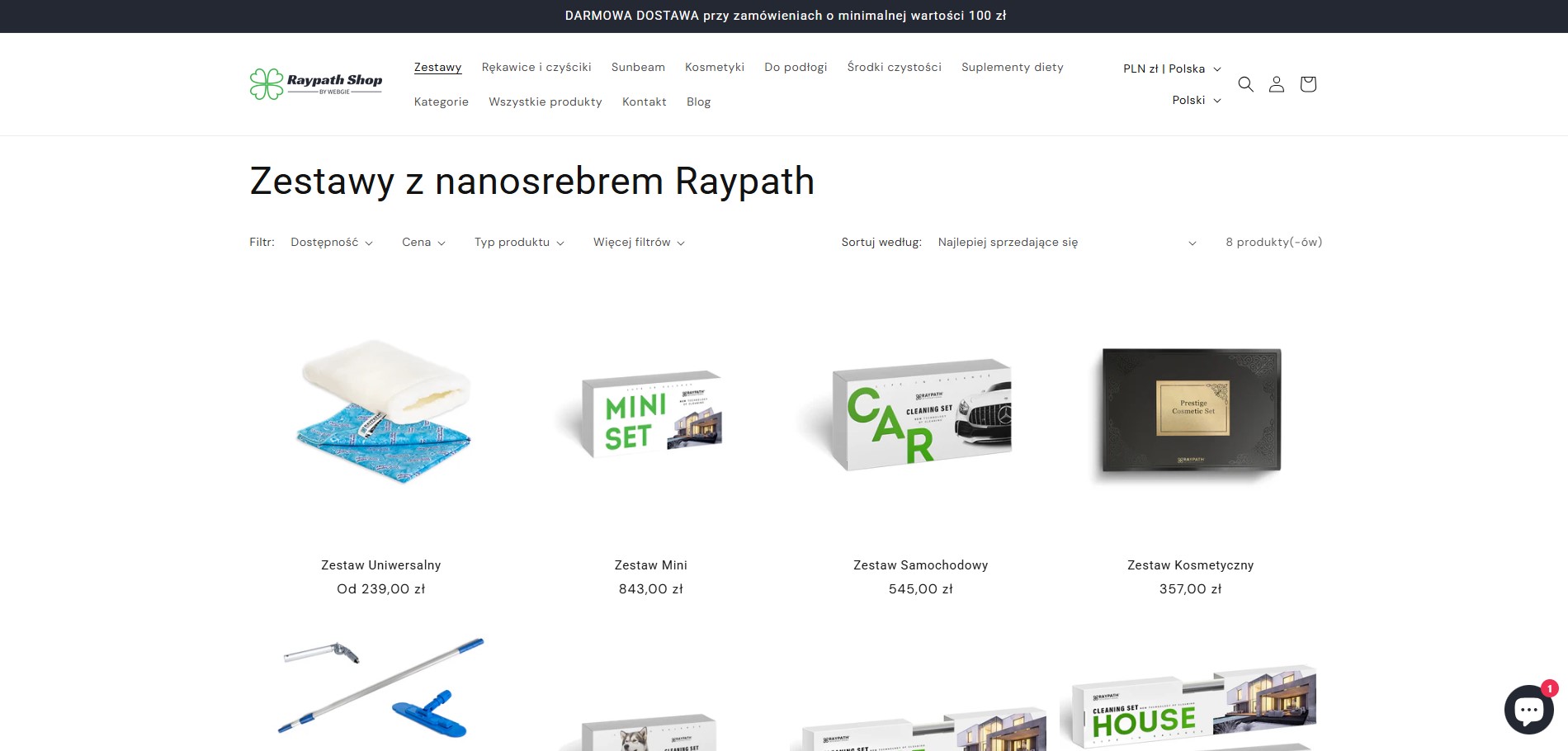This screenshot has height=751, width=1568.
Task: Expand the Dostępność filter
Action: pos(331,242)
